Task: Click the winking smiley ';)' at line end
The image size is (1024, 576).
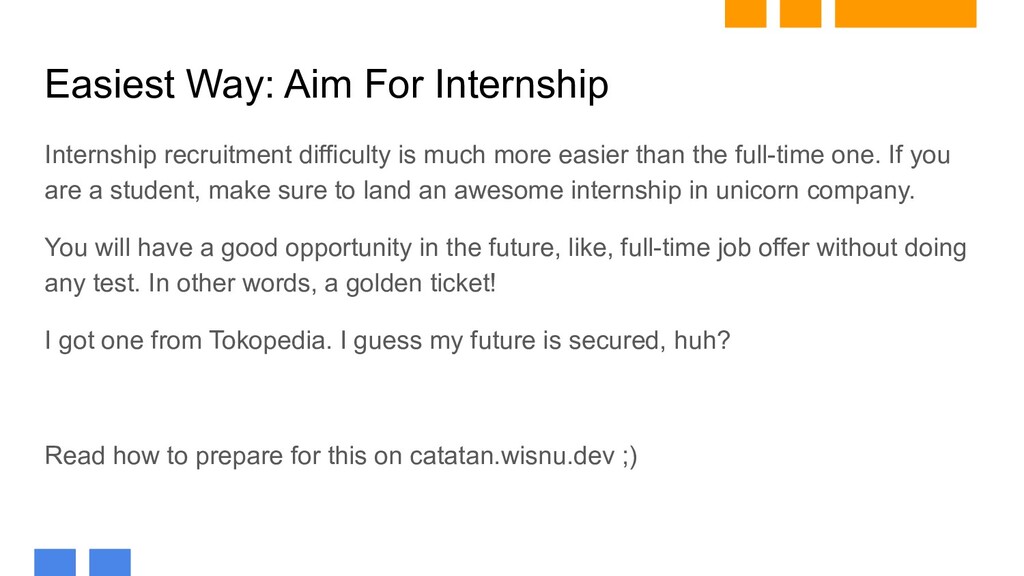Action: pyautogui.click(x=630, y=456)
